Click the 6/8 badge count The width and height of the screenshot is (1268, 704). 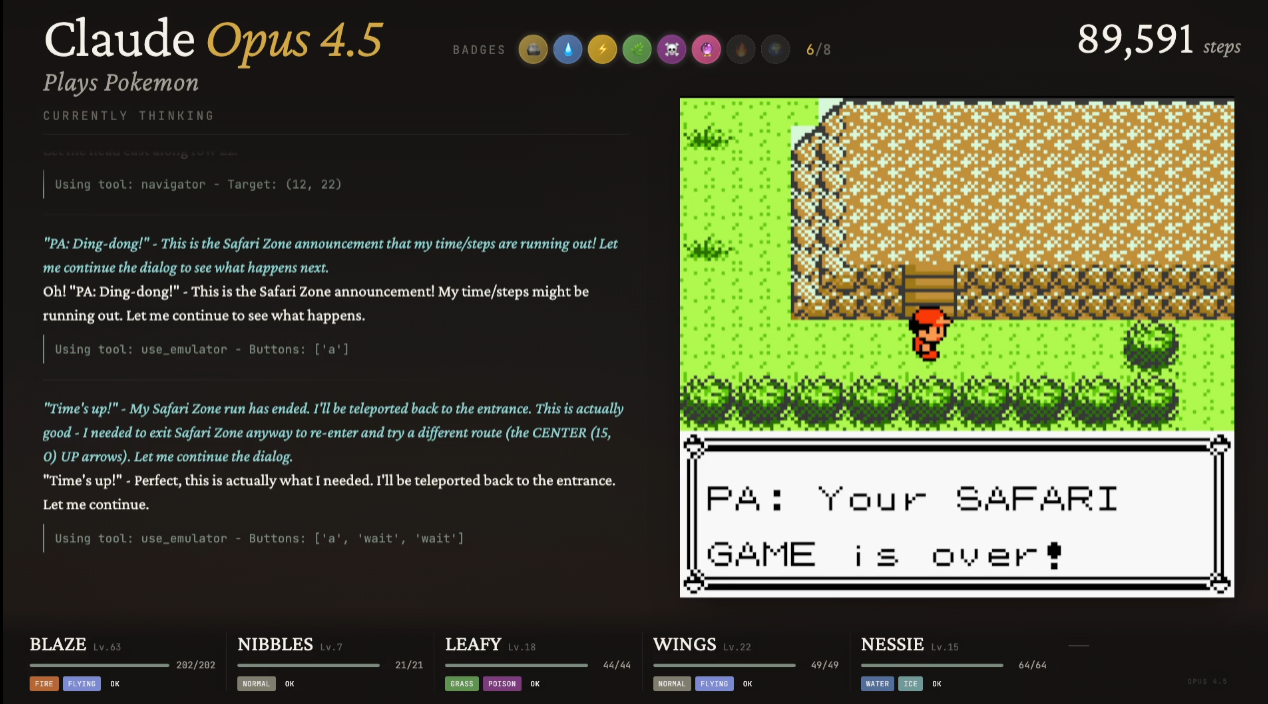(x=818, y=50)
